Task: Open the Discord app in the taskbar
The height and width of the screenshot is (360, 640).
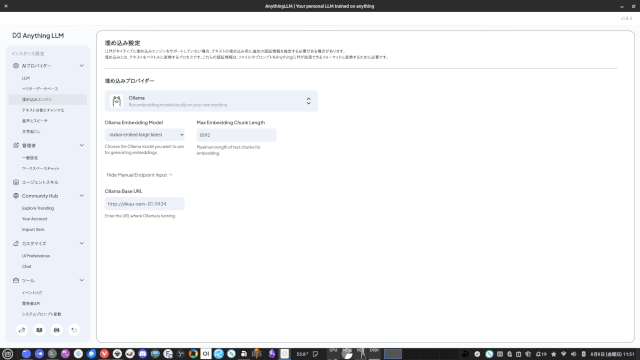Action: tap(142, 354)
